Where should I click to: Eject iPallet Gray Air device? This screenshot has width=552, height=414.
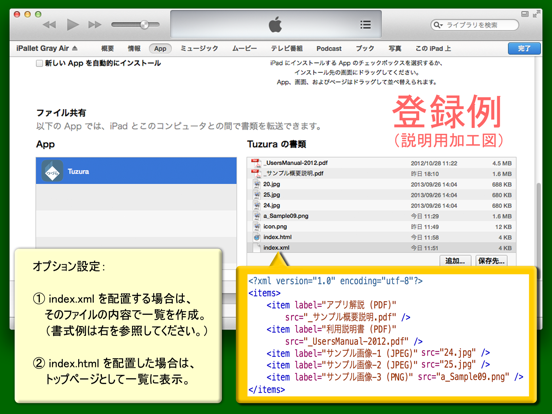pos(75,48)
